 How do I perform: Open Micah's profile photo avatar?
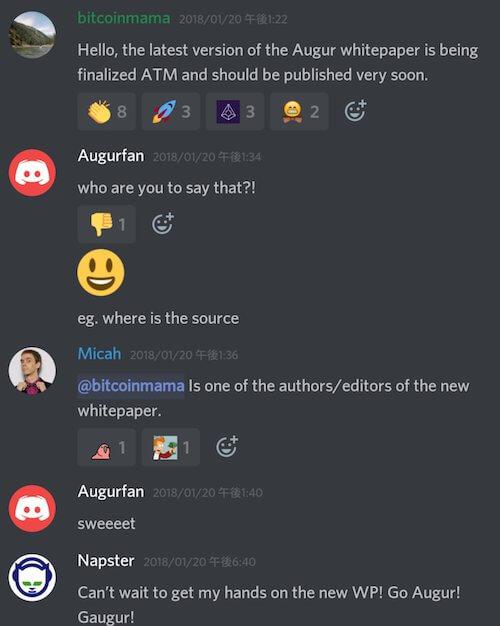[32, 370]
